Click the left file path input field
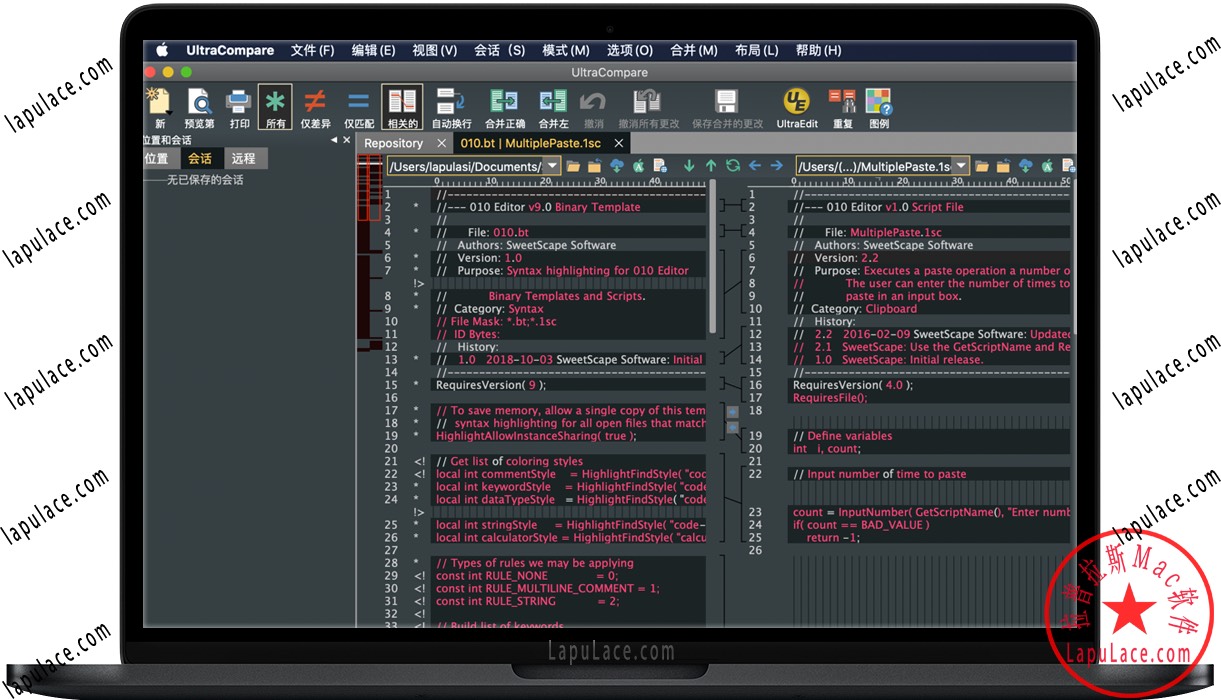This screenshot has width=1221, height=700. [464, 166]
